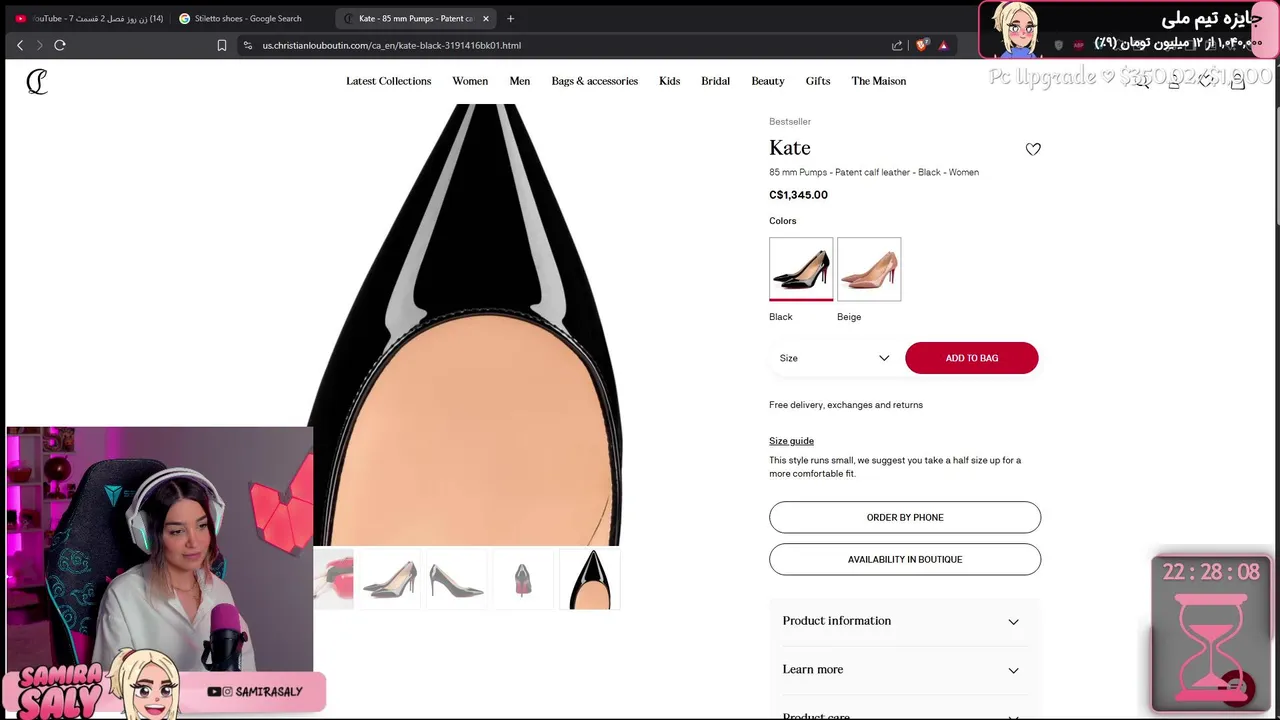Viewport: 1280px width, 720px height.
Task: Open the Bridal menu
Action: click(x=715, y=81)
